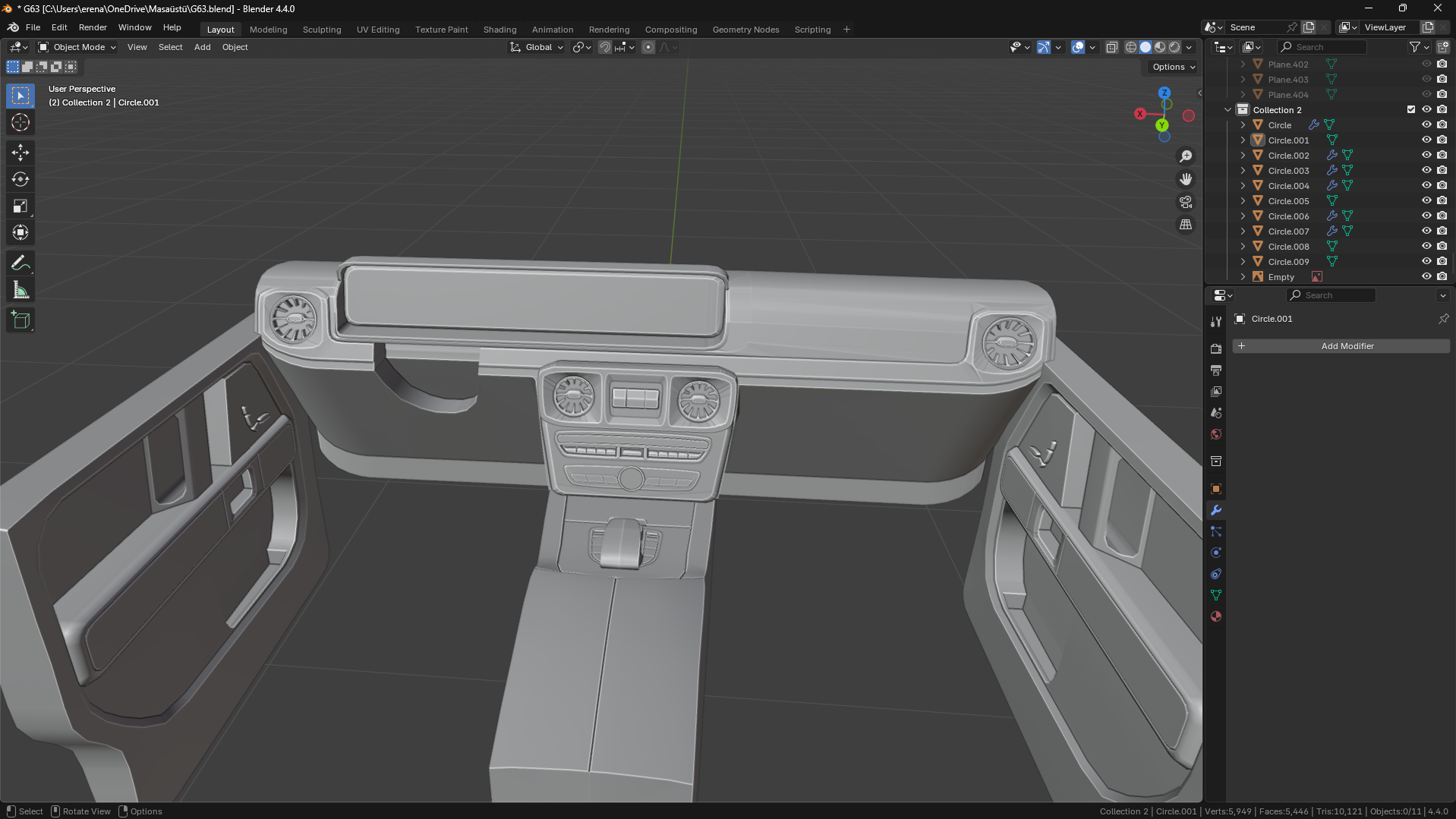1456x819 pixels.
Task: Switch to the Modeling workspace tab
Action: tap(268, 30)
